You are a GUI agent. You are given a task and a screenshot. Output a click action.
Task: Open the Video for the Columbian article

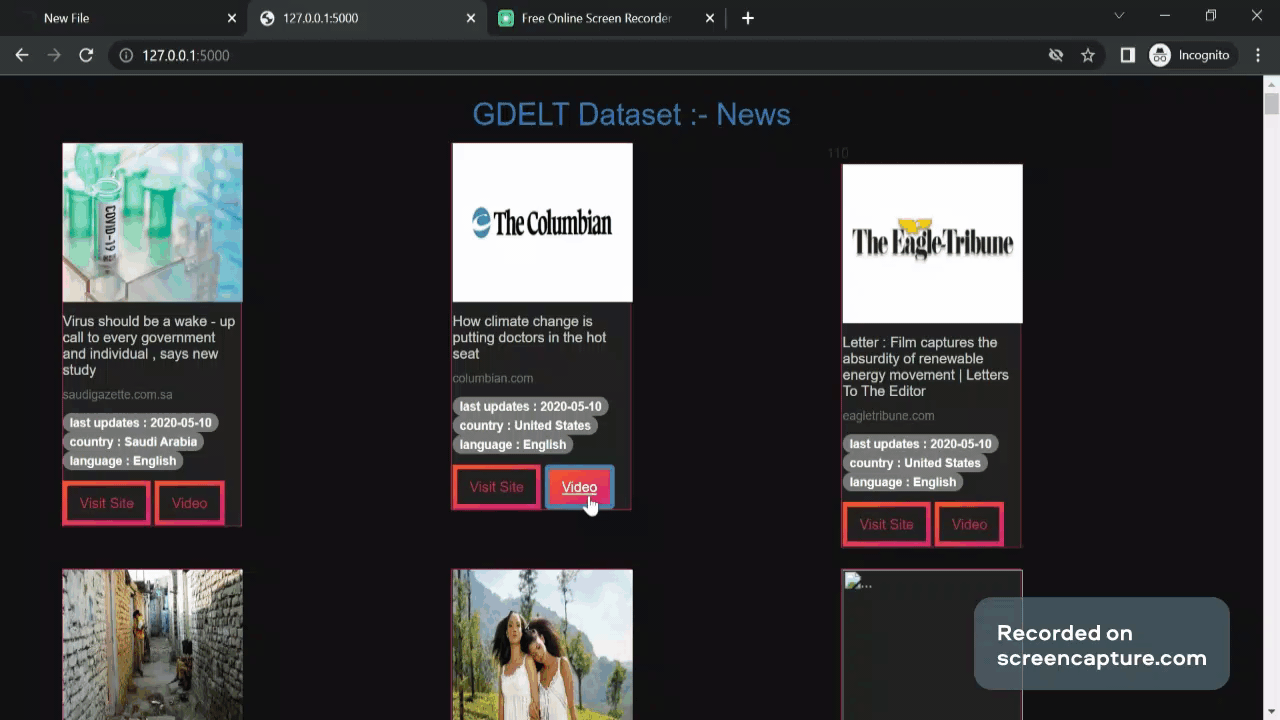coord(579,487)
